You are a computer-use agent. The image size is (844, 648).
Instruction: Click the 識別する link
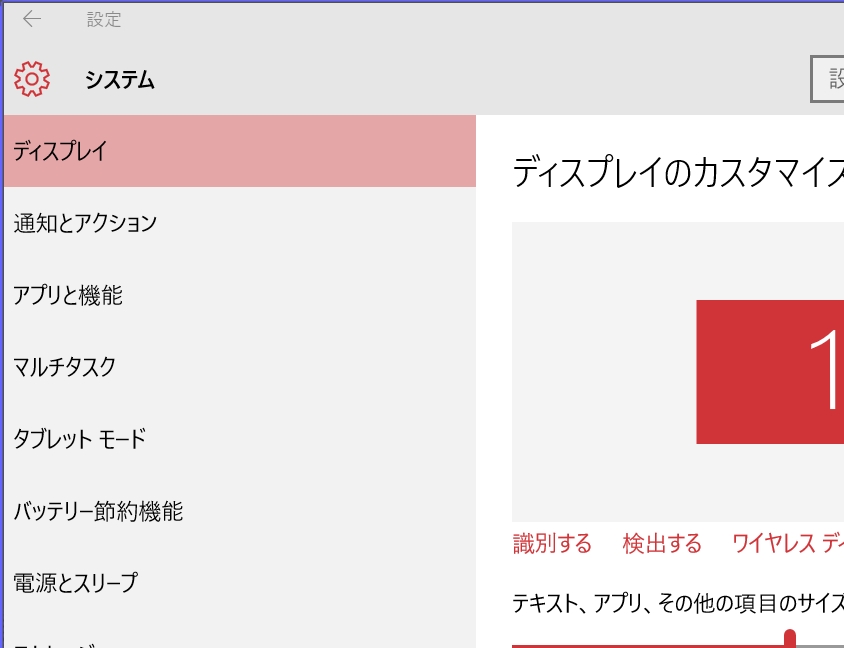coord(552,544)
